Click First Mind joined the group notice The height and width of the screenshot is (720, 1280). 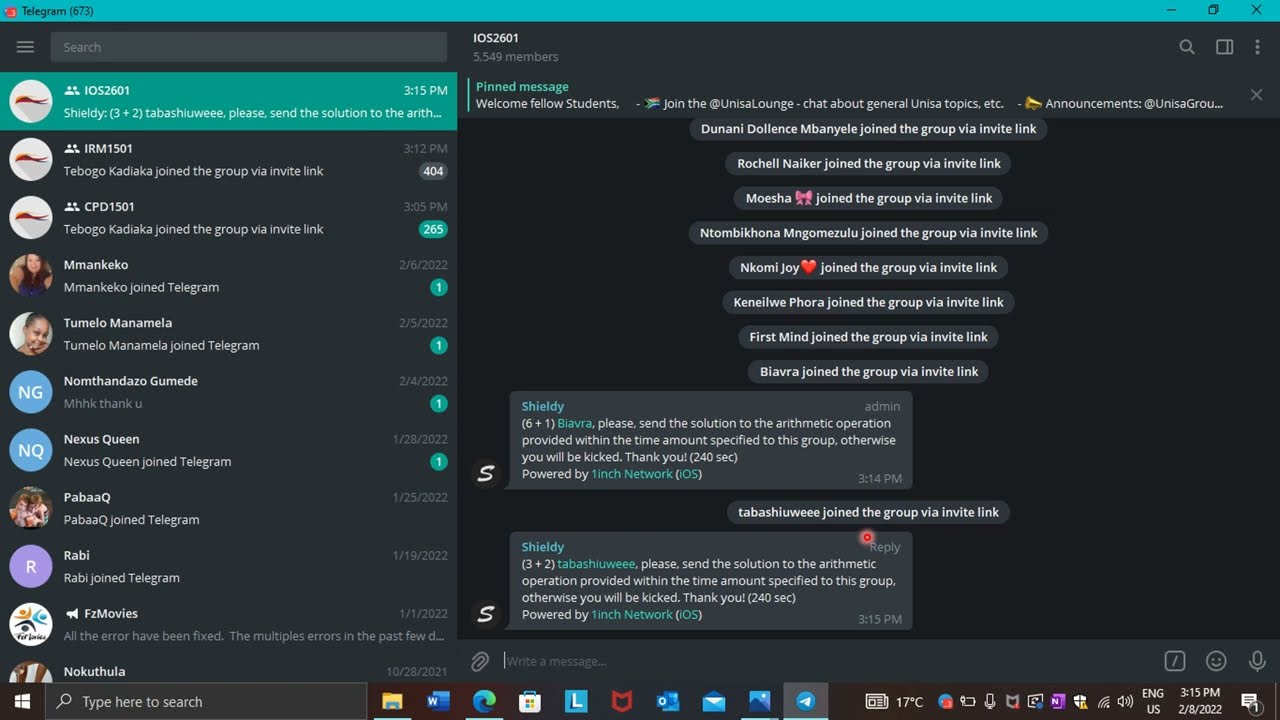pyautogui.click(x=869, y=337)
